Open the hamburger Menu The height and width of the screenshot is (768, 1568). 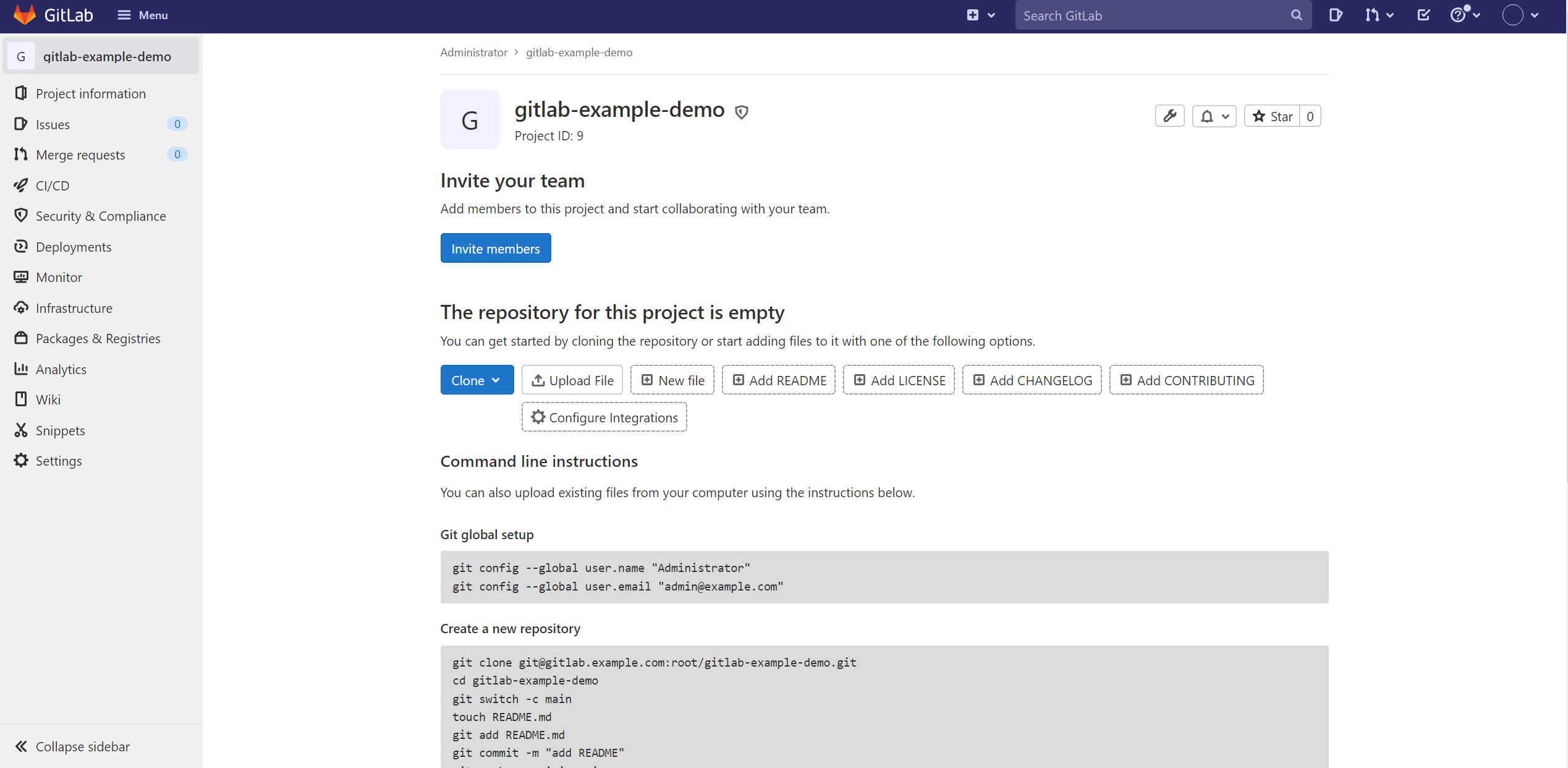(x=143, y=15)
